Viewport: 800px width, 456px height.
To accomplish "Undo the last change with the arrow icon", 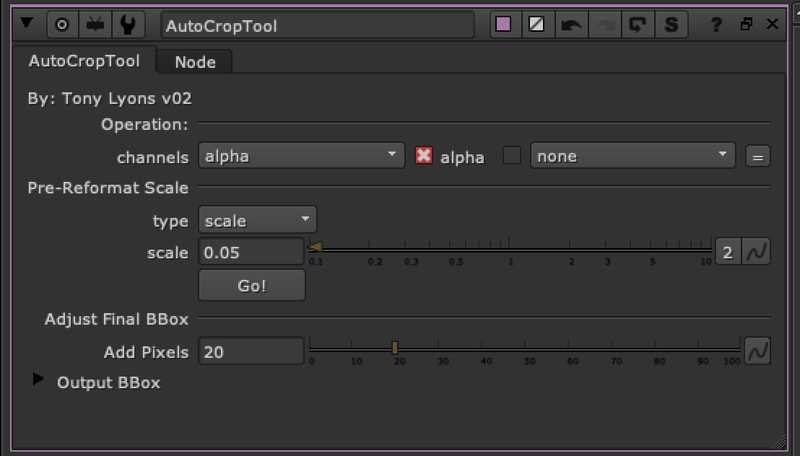I will point(571,24).
